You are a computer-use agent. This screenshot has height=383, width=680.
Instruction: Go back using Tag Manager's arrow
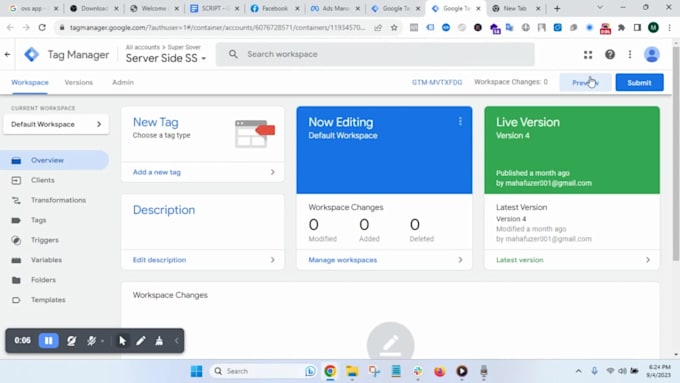pos(7,55)
